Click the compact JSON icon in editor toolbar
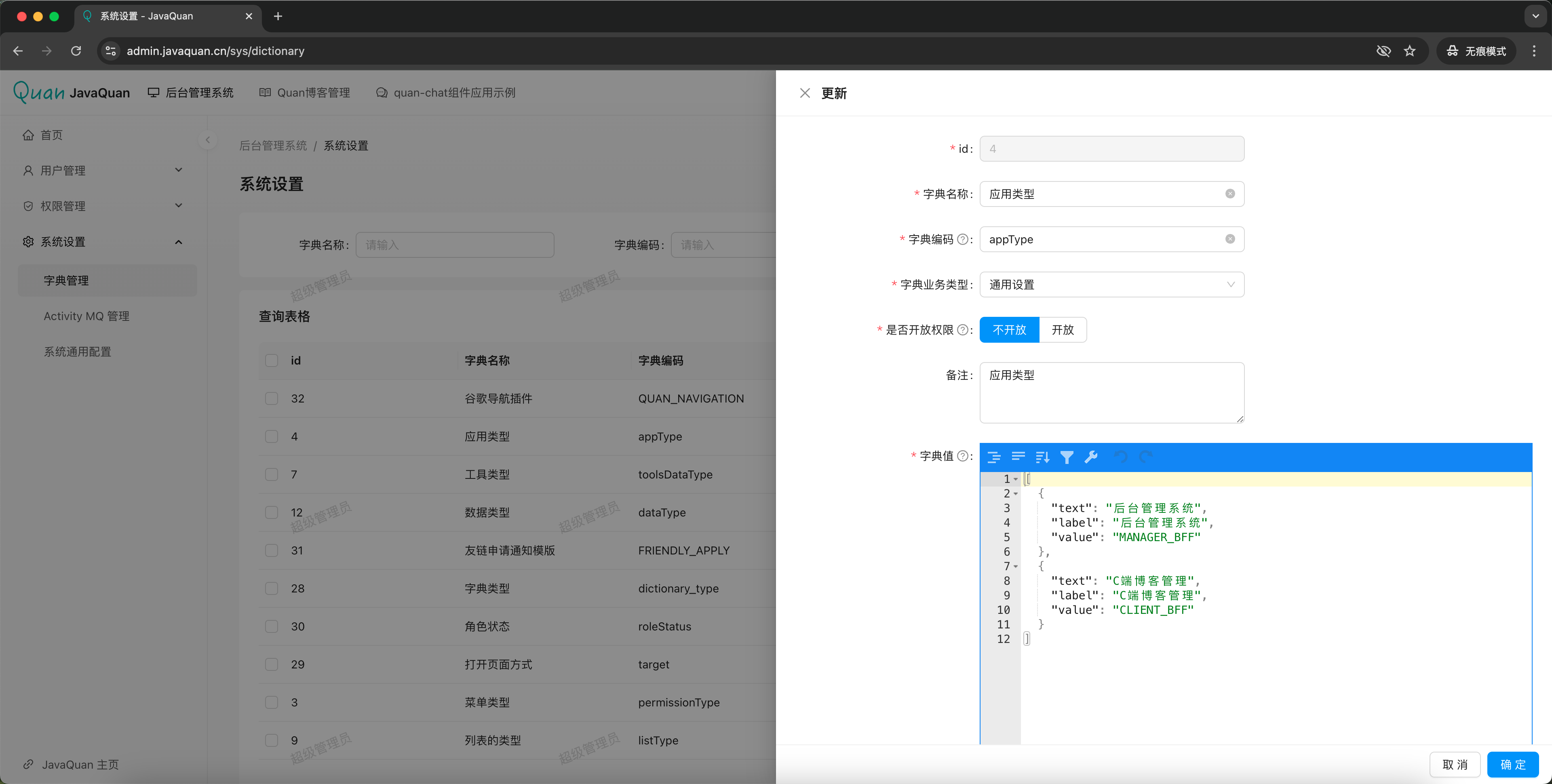This screenshot has height=784, width=1552. point(1018,457)
